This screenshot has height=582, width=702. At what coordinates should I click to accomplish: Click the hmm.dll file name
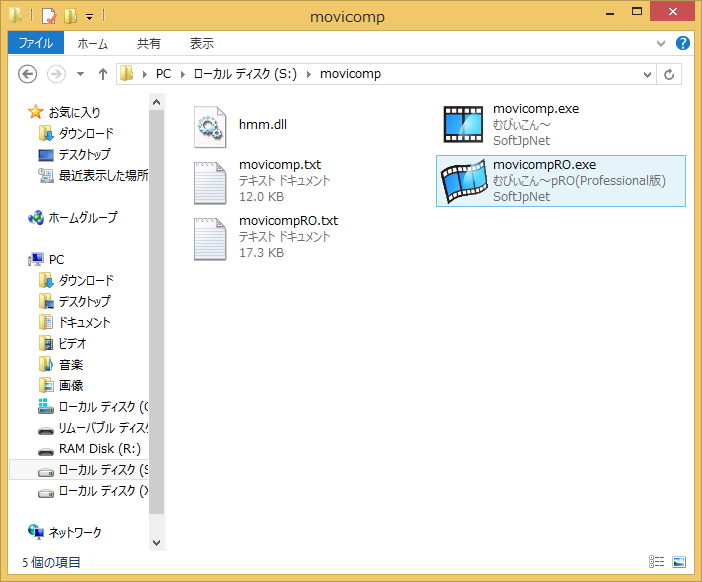pyautogui.click(x=263, y=124)
